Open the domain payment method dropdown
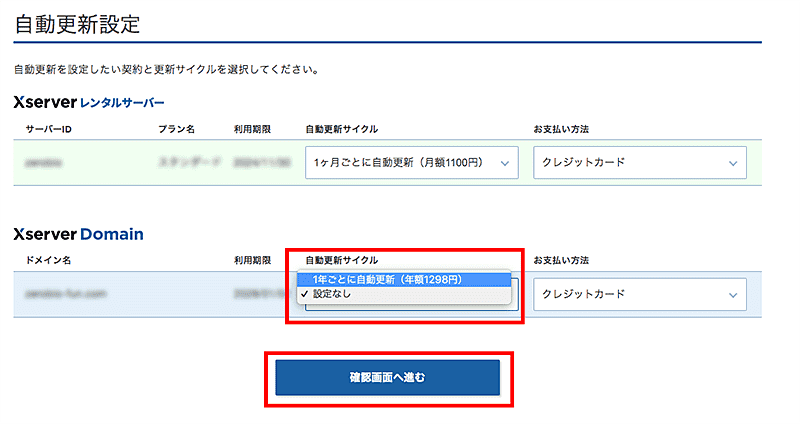 [x=640, y=294]
